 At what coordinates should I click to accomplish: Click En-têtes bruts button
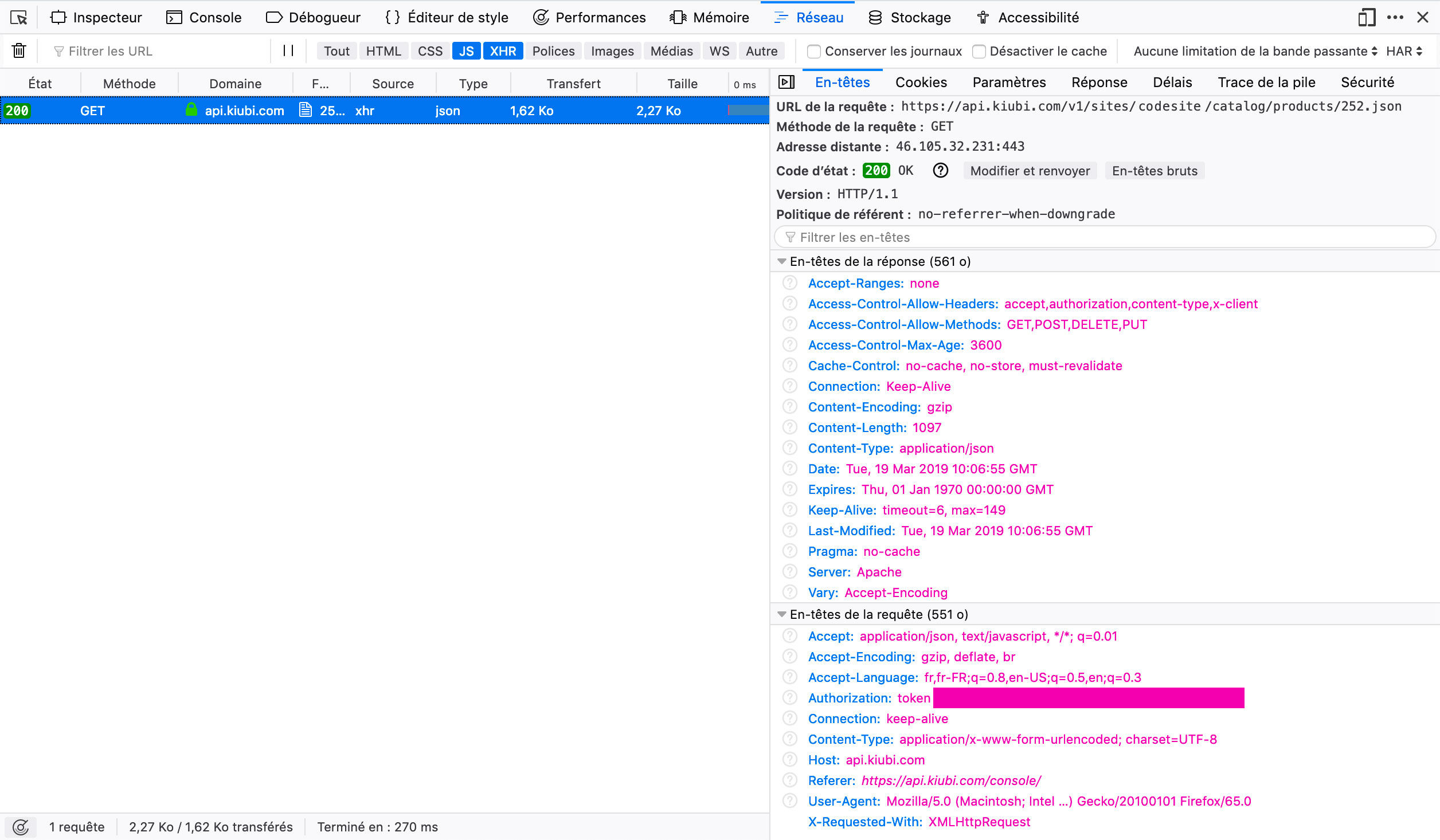1155,171
